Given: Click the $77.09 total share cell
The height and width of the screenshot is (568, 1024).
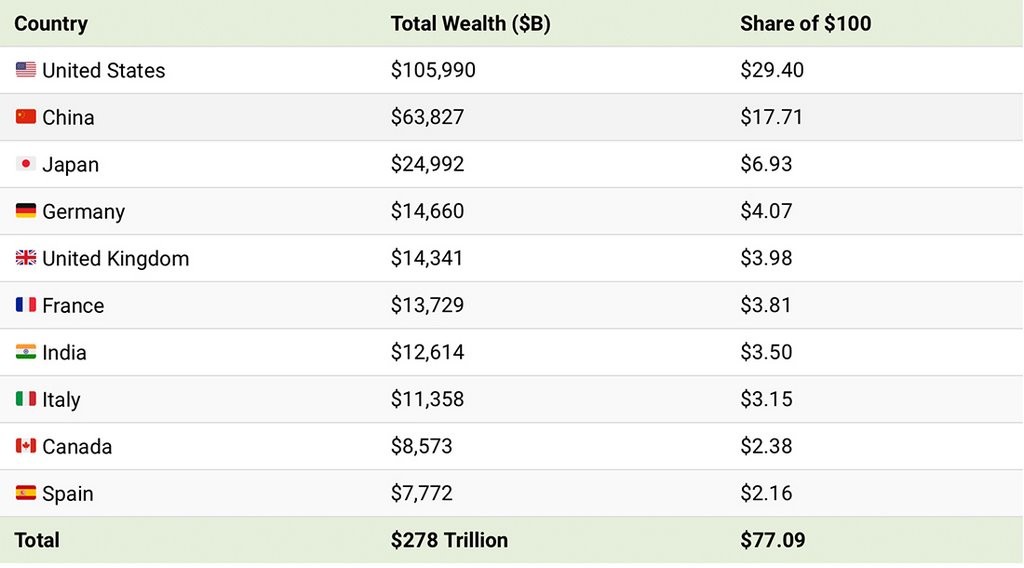Looking at the screenshot, I should point(772,540).
